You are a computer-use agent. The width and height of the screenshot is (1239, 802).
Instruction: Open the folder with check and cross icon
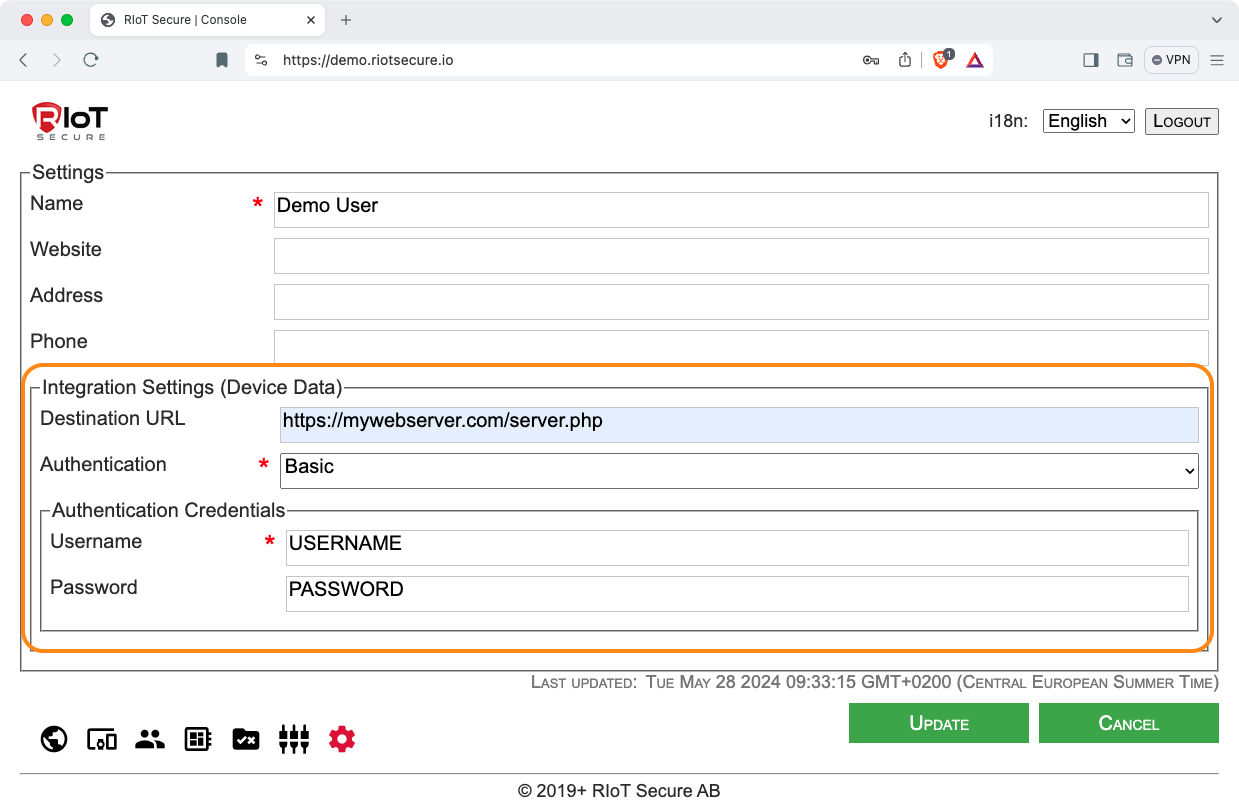click(246, 739)
